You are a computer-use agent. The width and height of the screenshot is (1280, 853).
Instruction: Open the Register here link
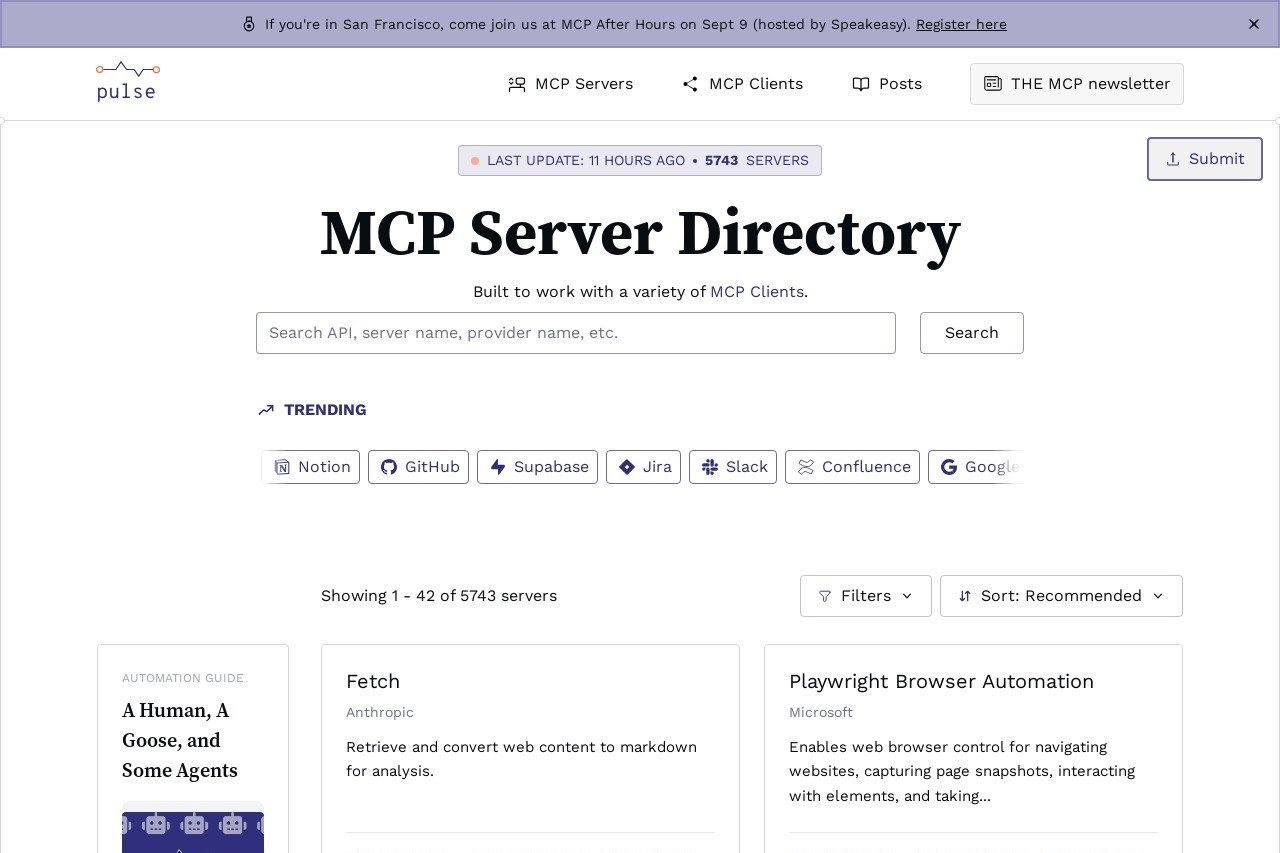coord(961,24)
